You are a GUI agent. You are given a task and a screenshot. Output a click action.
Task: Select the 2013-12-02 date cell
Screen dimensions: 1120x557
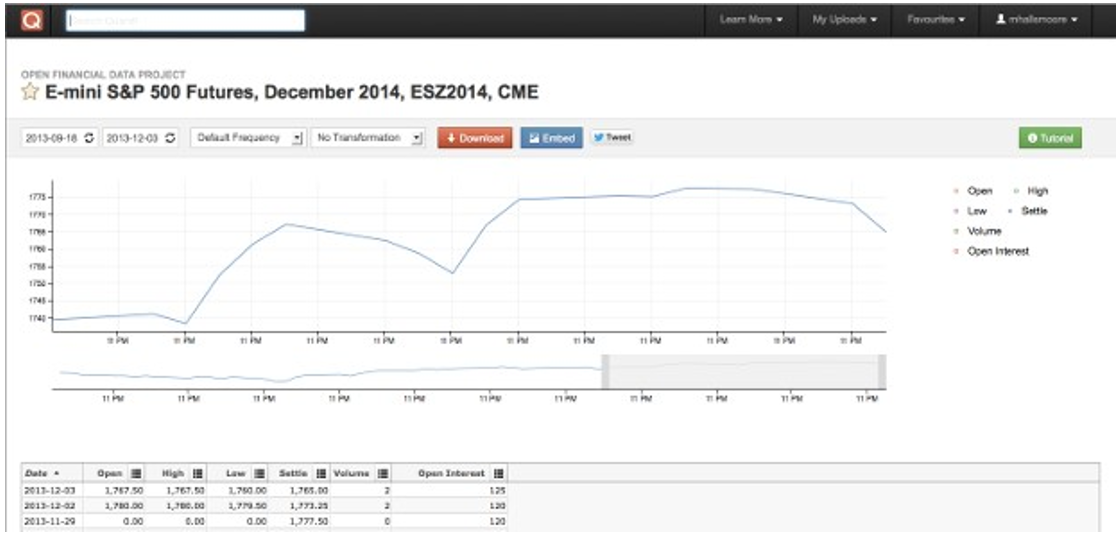click(51, 506)
